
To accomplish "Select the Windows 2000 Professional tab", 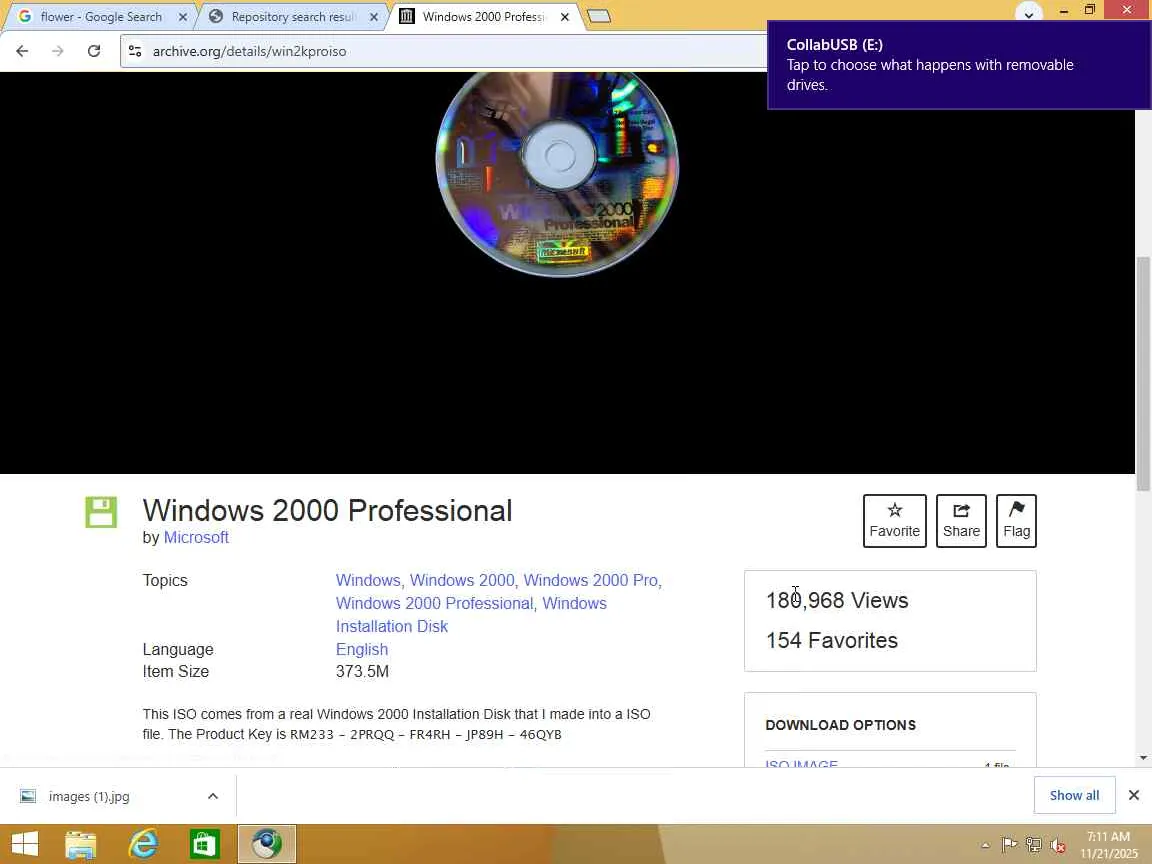I will (483, 16).
